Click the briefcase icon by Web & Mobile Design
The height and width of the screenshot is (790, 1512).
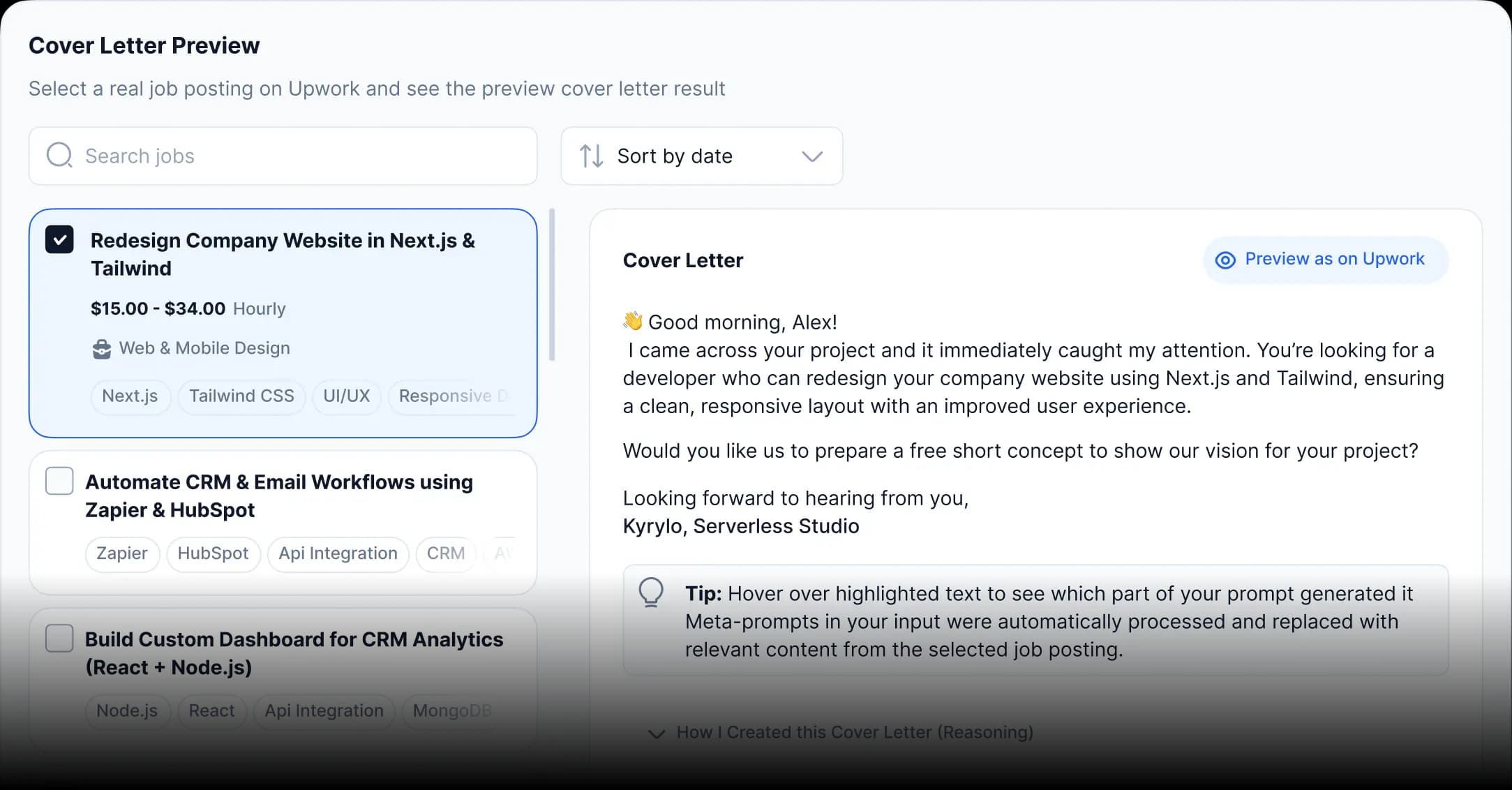click(x=102, y=349)
